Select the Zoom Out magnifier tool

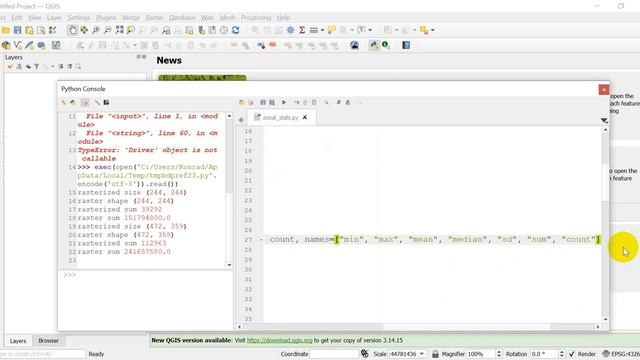point(107,30)
